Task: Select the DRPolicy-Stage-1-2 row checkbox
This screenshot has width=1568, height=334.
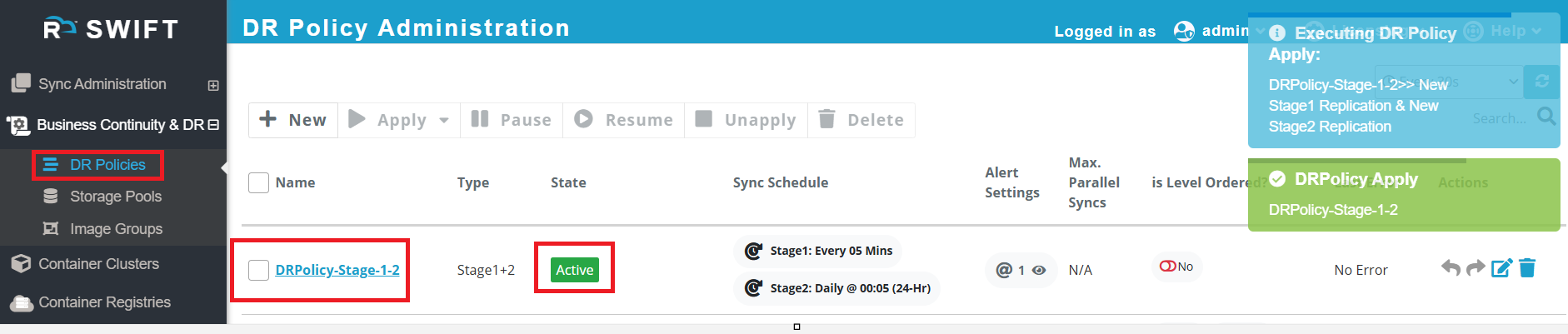Action: click(258, 270)
